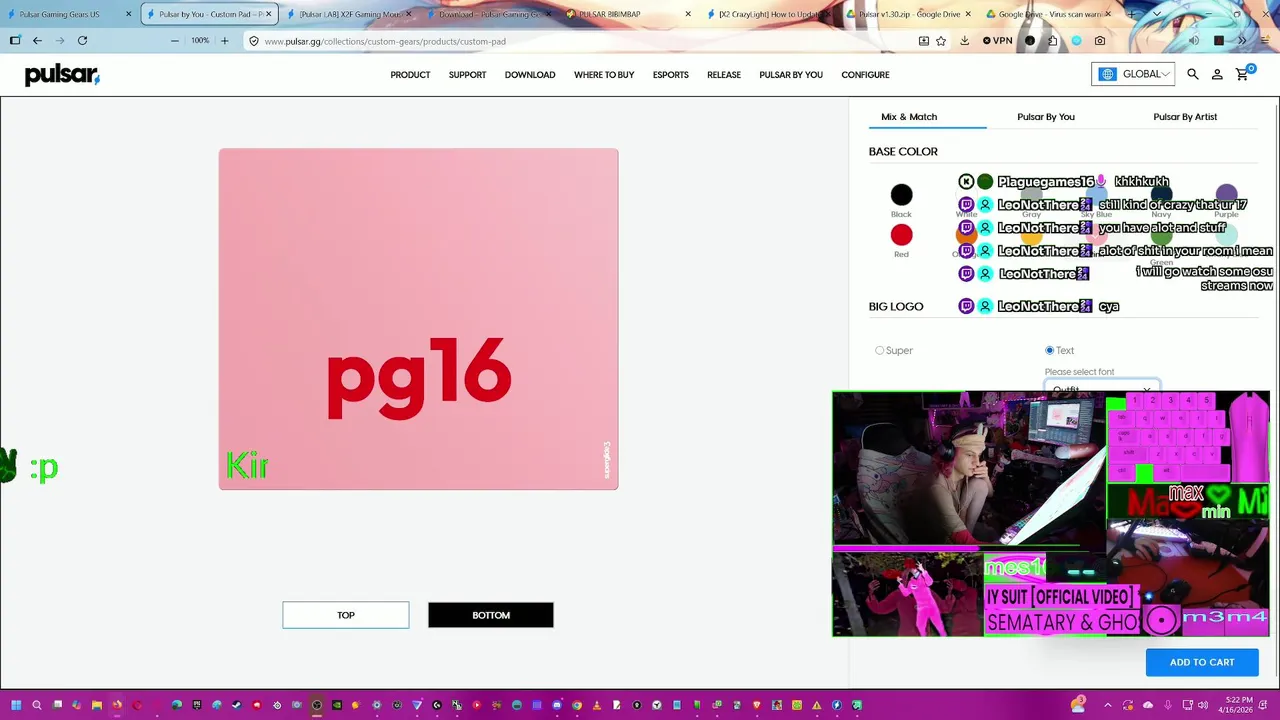Screen dimensions: 1280x720
Task: Choose the Black base color swatch
Action: (901, 195)
